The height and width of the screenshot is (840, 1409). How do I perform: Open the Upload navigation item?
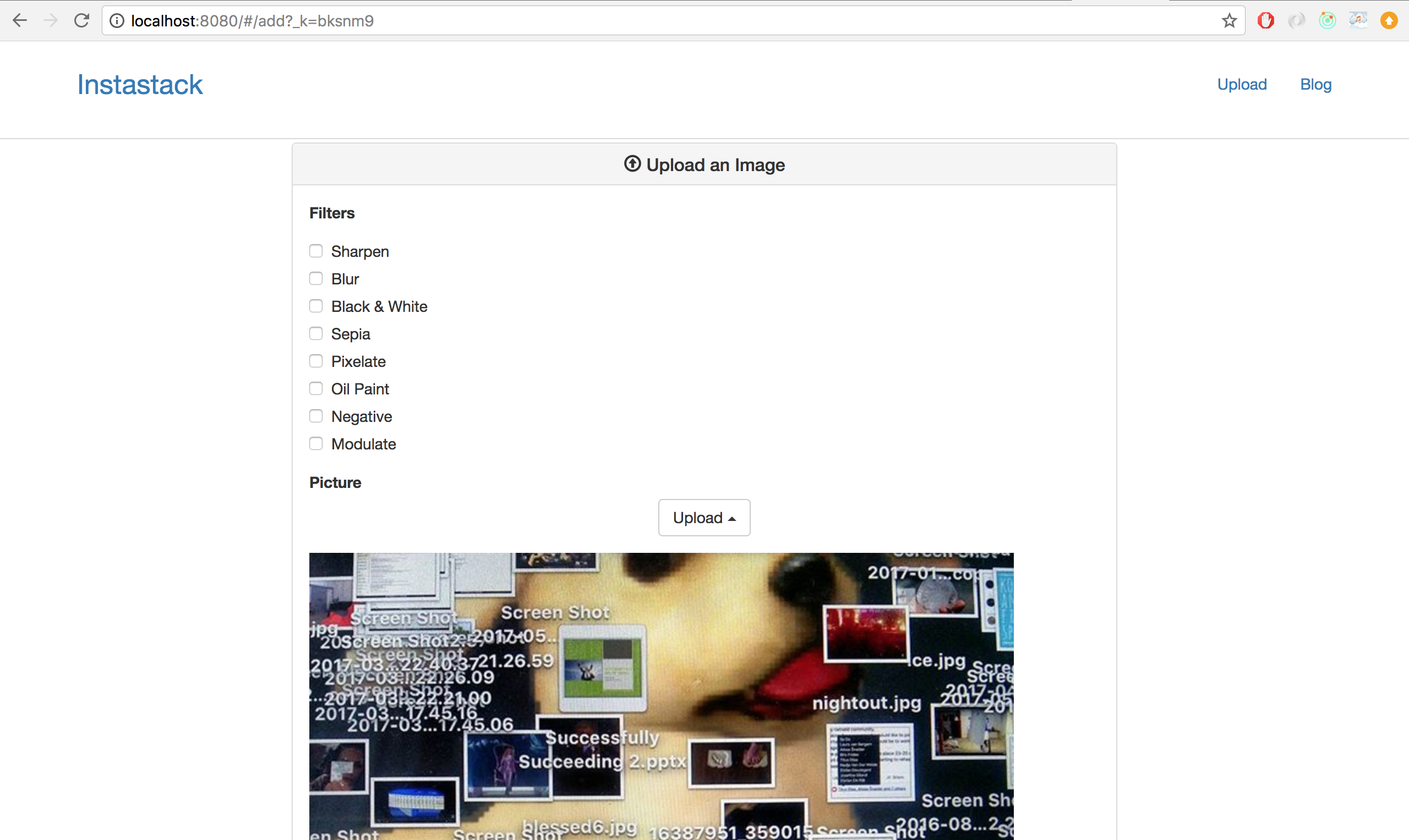[x=1241, y=84]
